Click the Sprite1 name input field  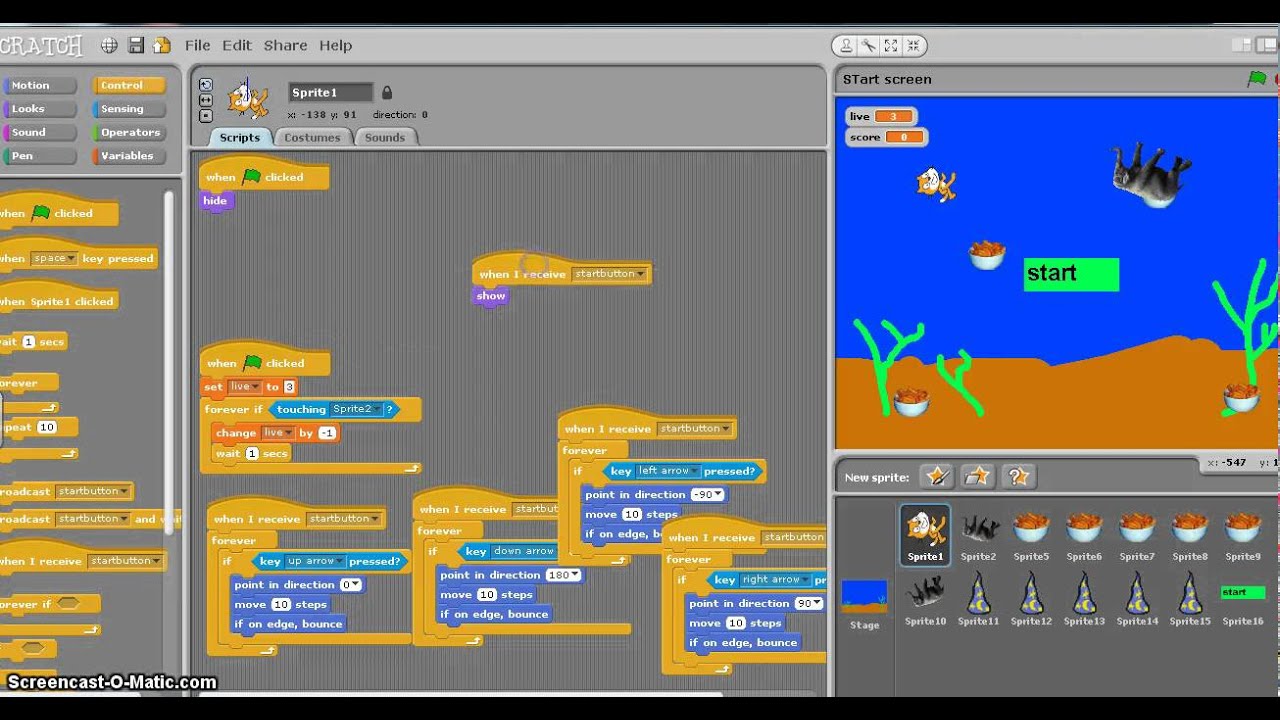pos(331,93)
